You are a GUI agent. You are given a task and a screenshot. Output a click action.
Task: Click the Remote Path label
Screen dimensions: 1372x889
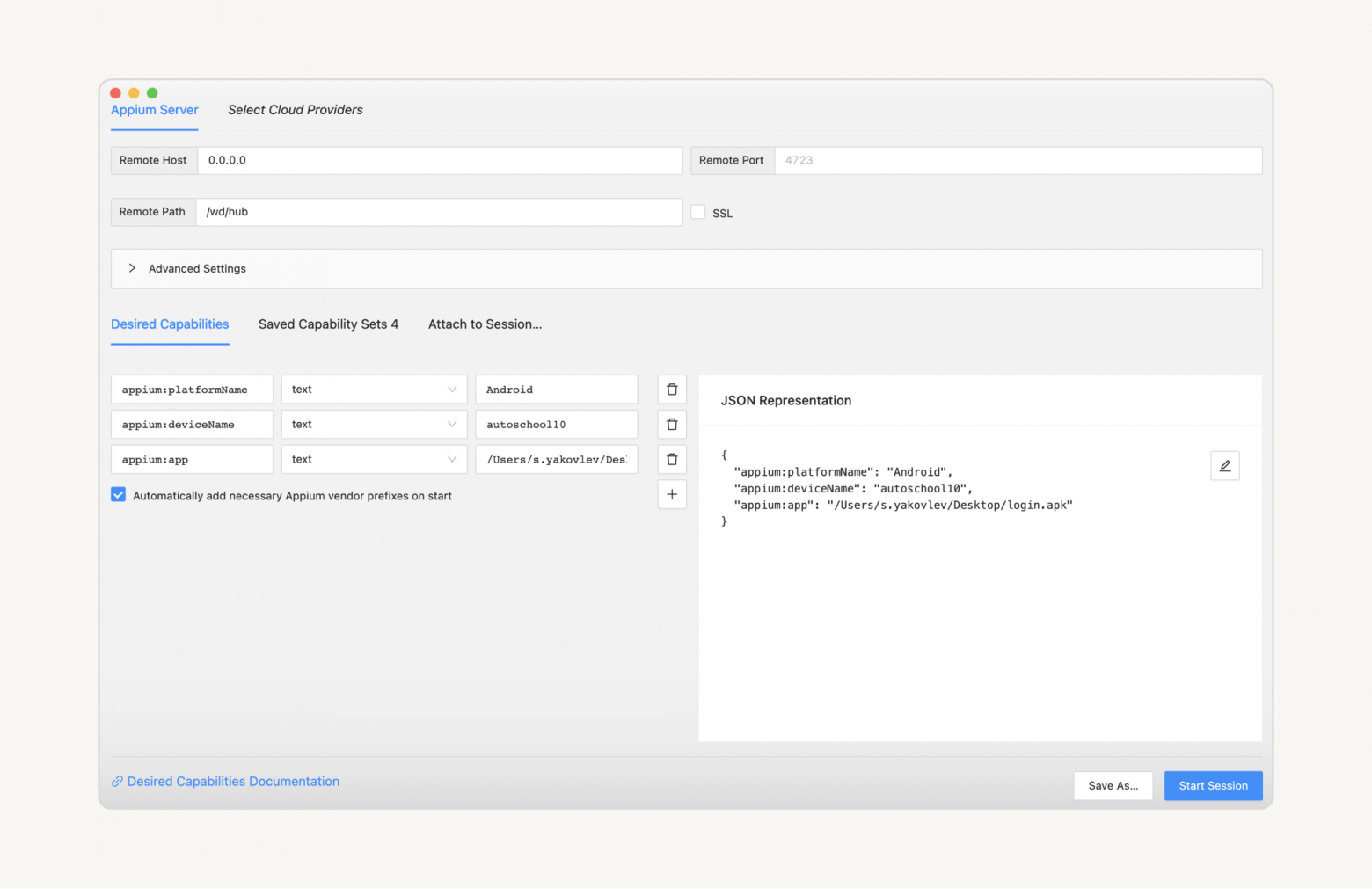pos(152,212)
